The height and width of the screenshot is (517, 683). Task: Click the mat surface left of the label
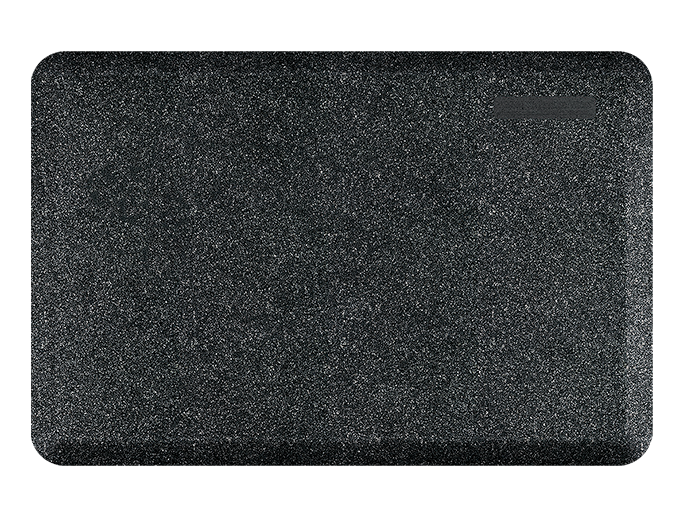coord(440,107)
